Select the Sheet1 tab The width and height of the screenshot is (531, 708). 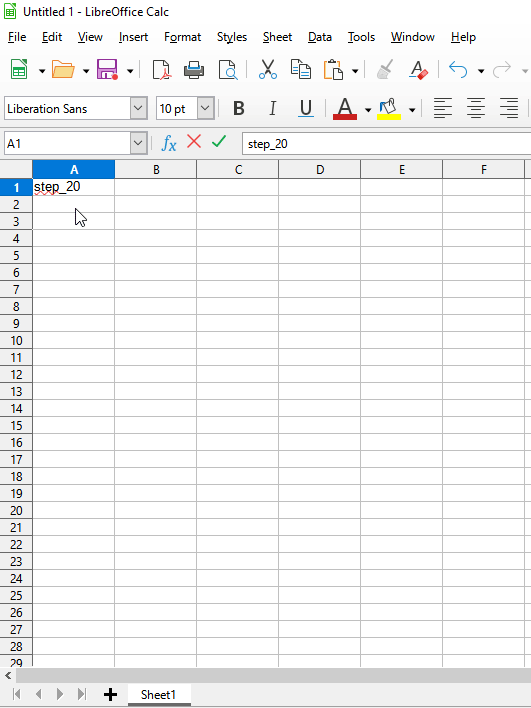[x=158, y=694]
